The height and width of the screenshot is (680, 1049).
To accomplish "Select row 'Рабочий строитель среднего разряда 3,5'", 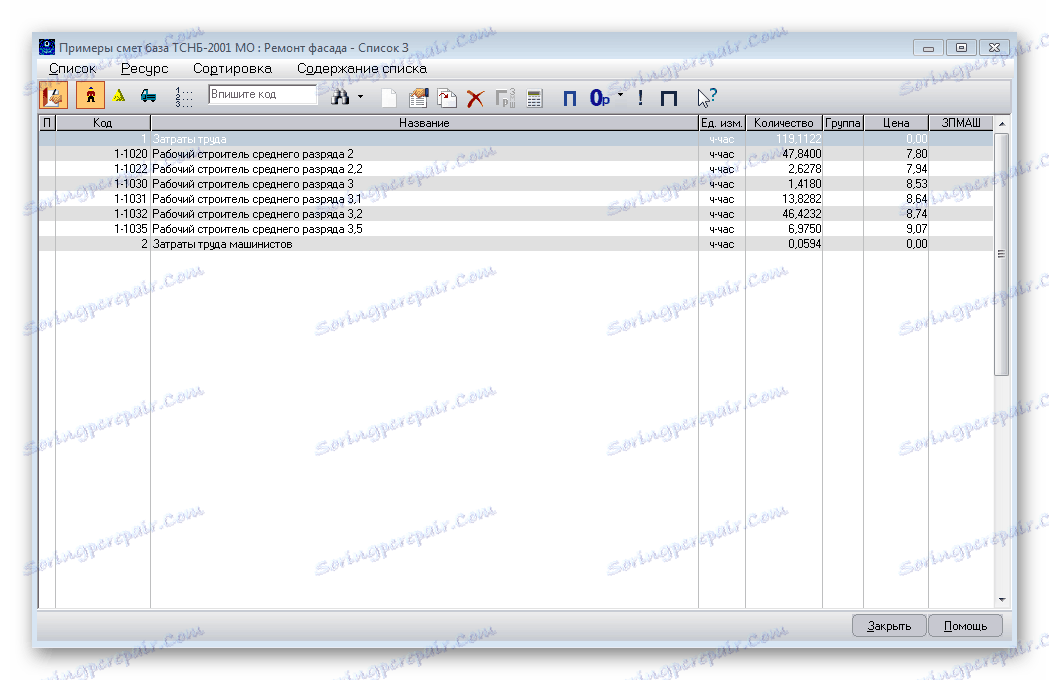I will 516,229.
